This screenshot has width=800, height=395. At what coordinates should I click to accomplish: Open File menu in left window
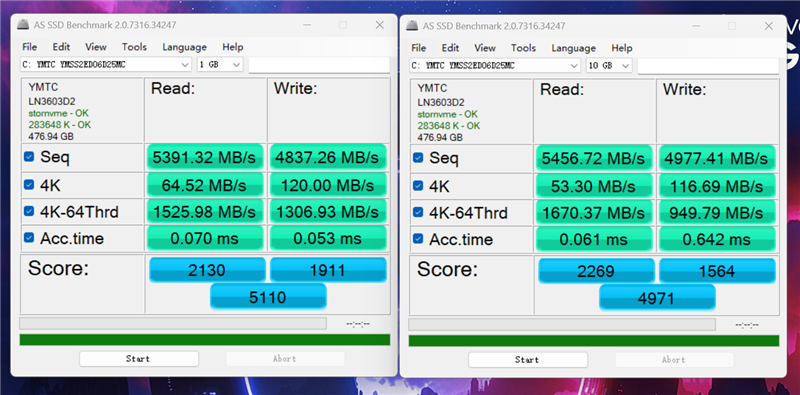30,47
